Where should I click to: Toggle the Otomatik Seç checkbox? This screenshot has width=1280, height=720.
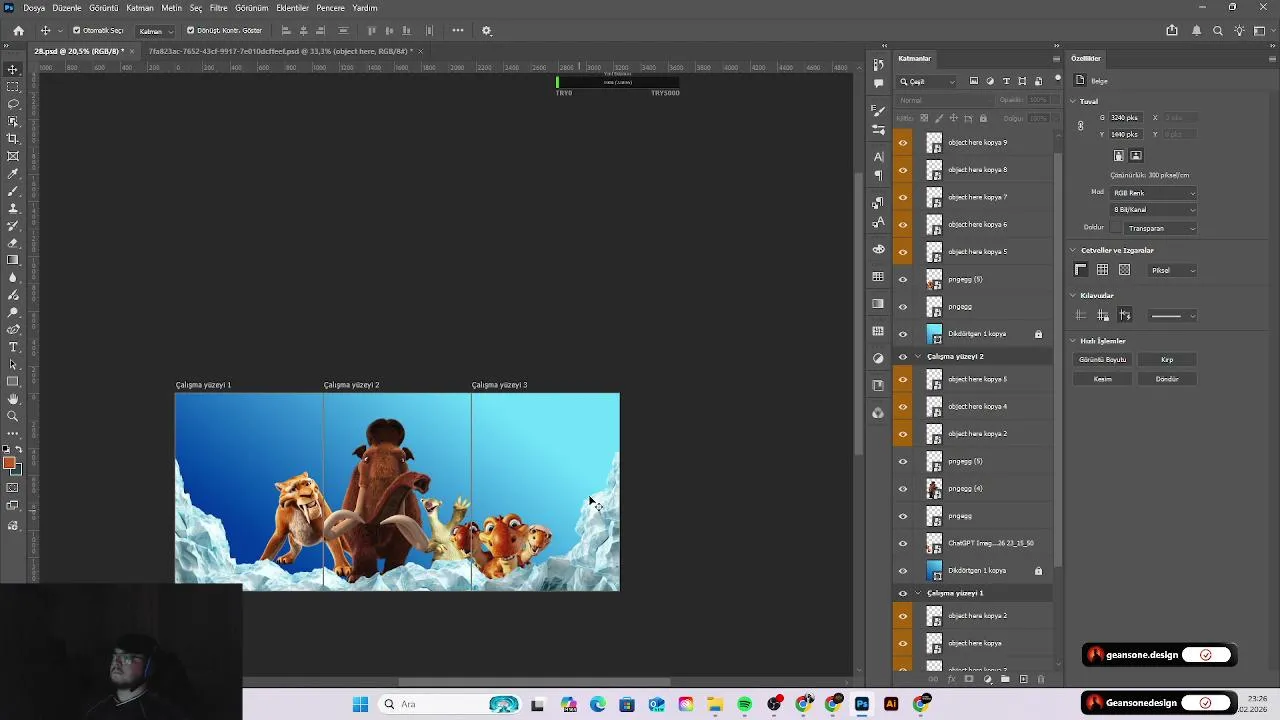(76, 31)
